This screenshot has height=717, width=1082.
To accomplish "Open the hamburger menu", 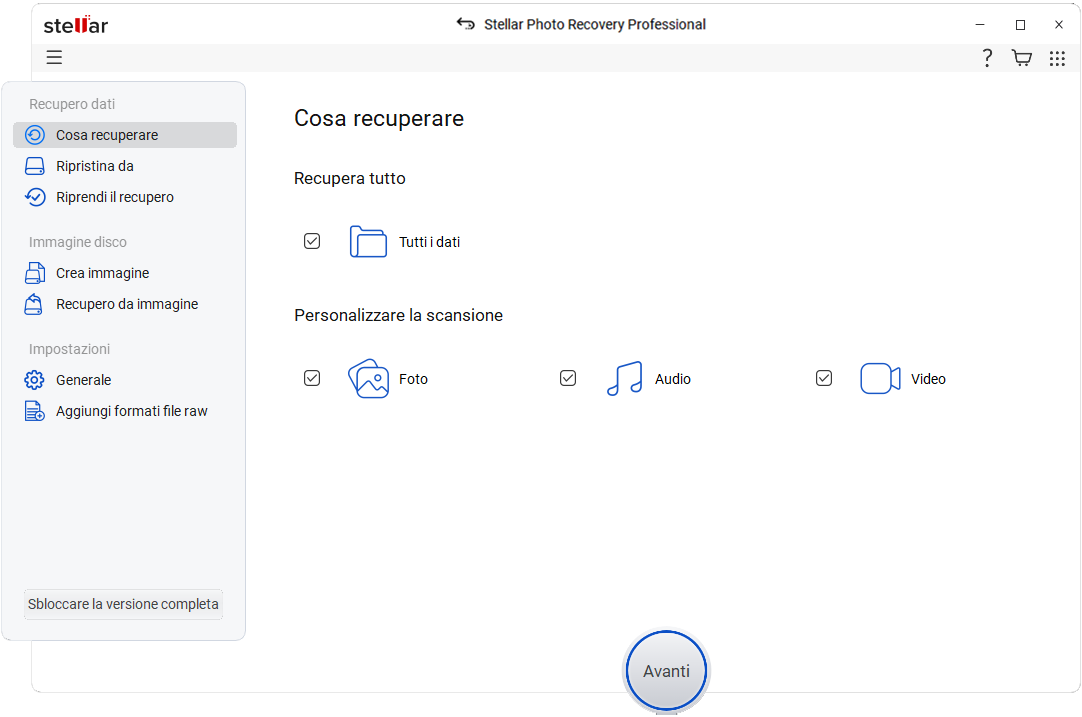I will point(55,57).
